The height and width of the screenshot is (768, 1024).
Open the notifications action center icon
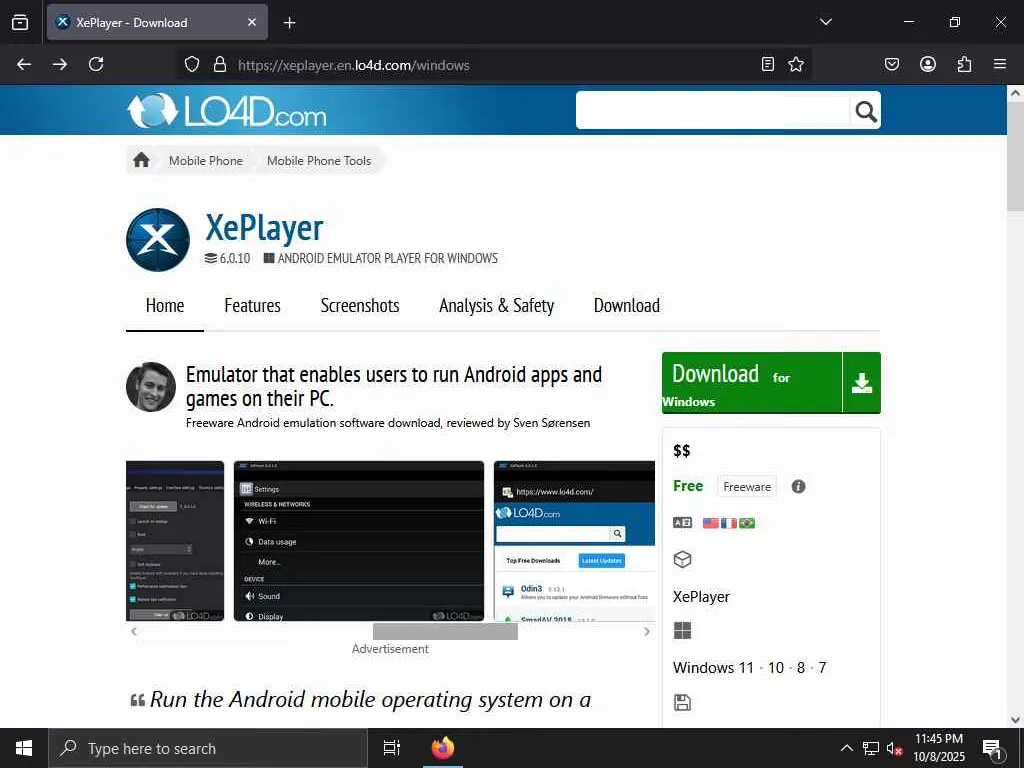pyautogui.click(x=992, y=749)
